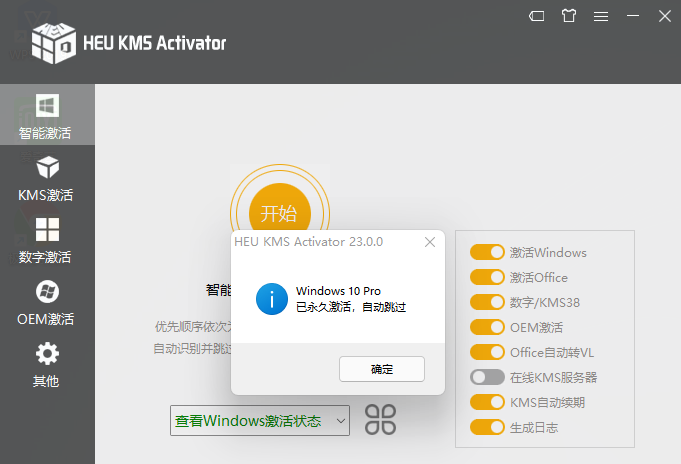681x464 pixels.
Task: Toggle the 生成日志 switch
Action: point(487,427)
